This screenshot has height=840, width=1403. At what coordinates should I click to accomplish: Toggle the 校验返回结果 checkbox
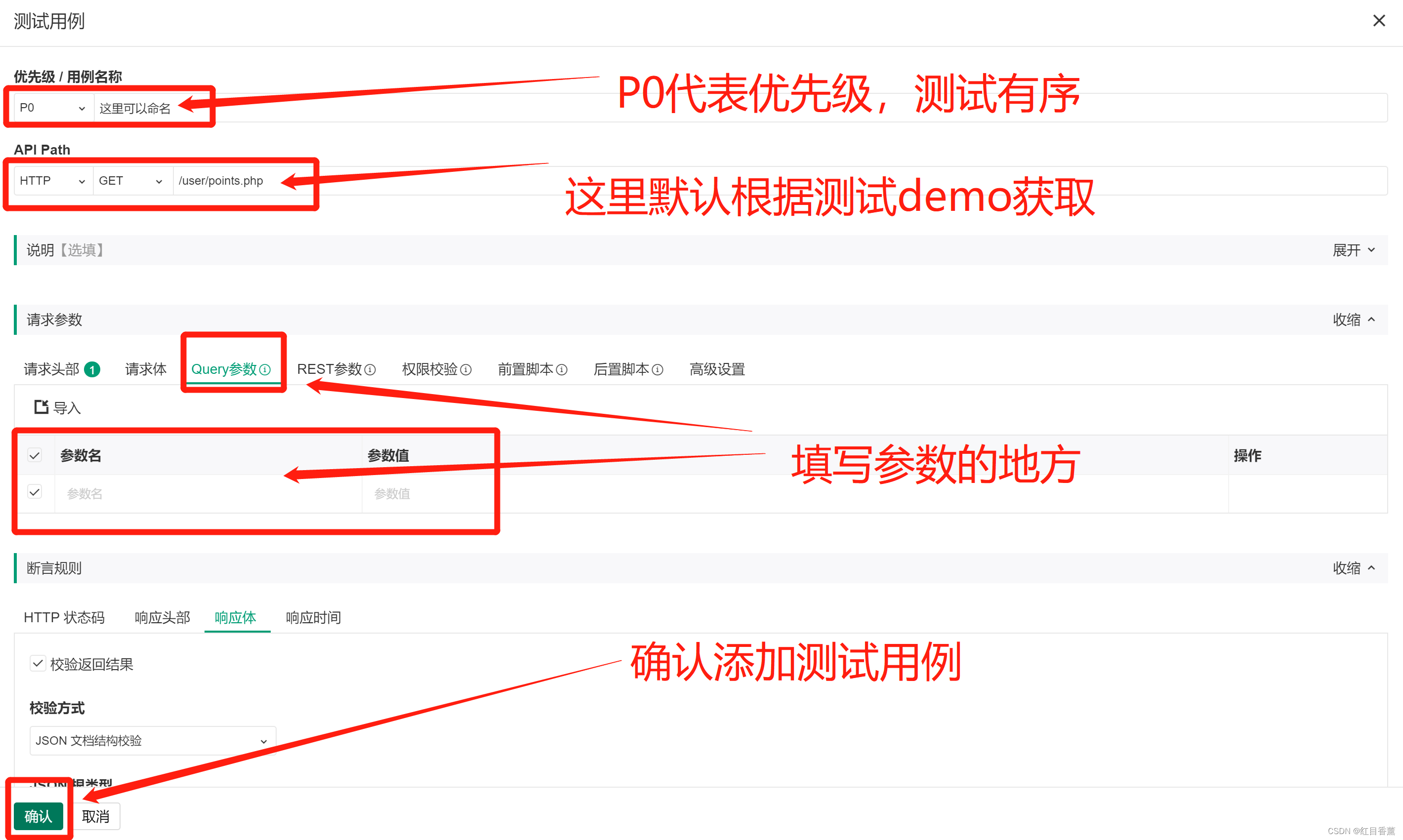30,660
